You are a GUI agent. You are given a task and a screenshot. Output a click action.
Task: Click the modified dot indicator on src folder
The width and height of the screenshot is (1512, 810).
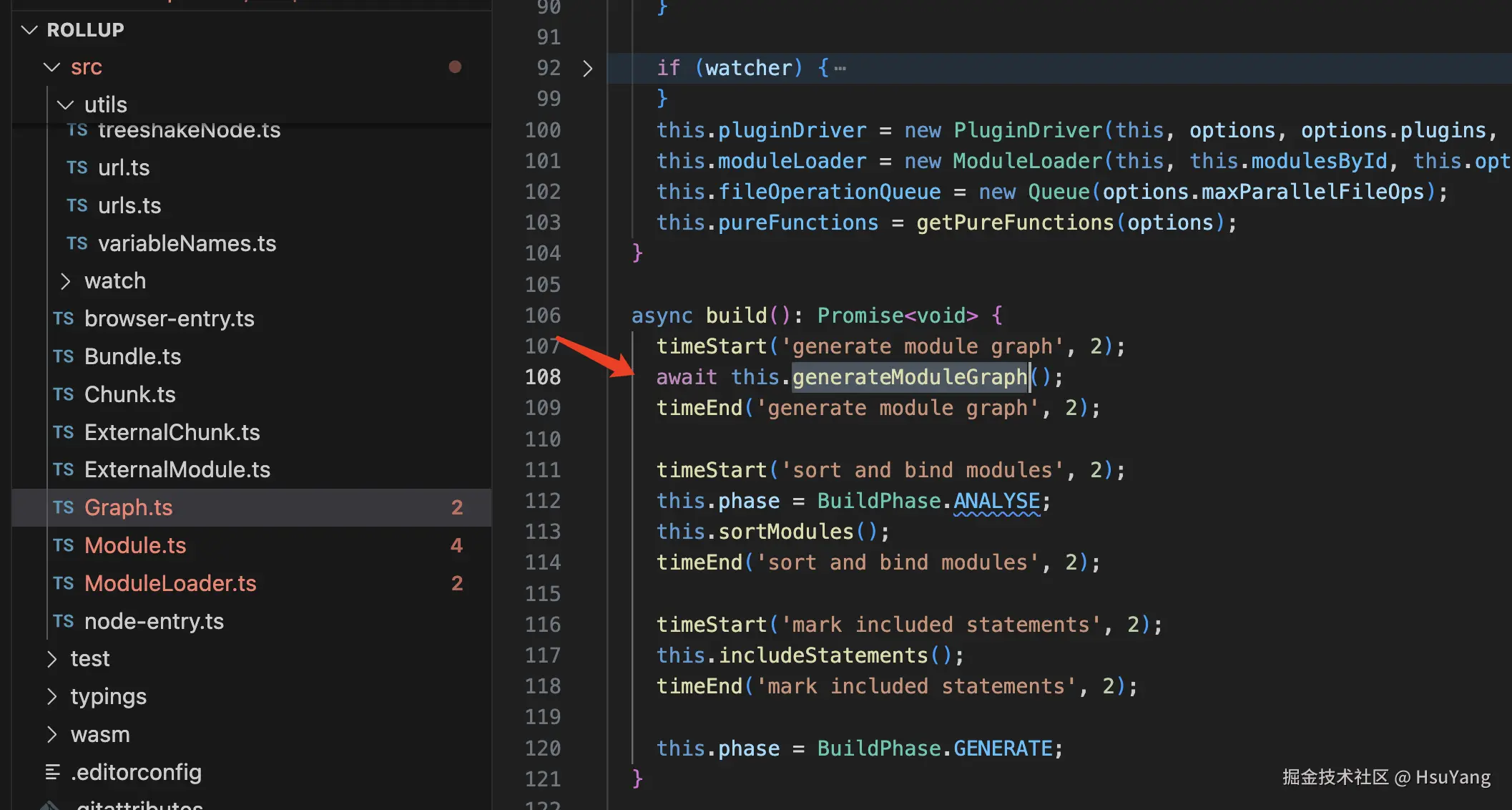[455, 67]
